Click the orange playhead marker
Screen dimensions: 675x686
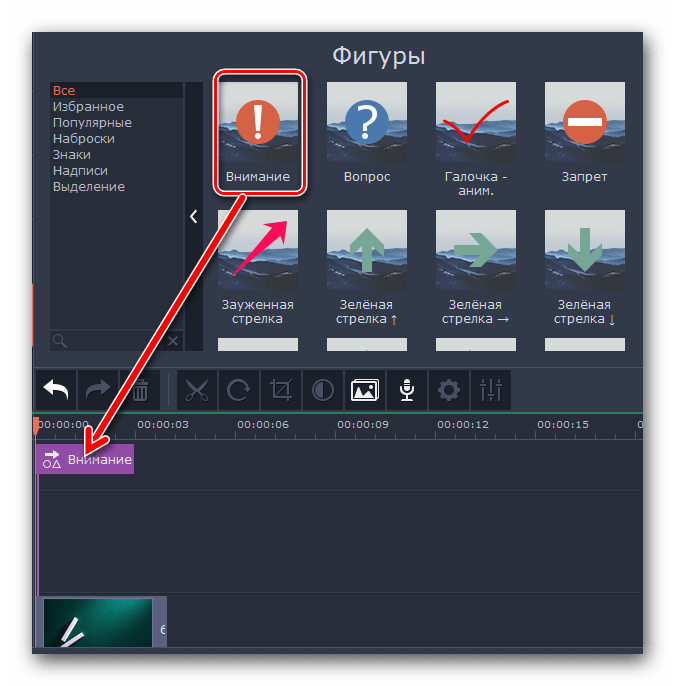[35, 426]
